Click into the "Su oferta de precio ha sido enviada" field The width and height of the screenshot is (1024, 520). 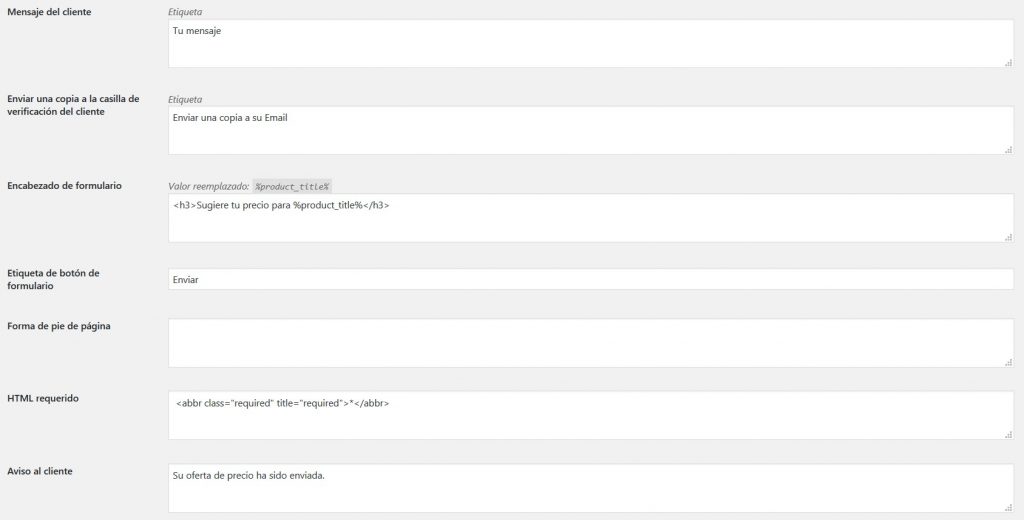(x=590, y=488)
